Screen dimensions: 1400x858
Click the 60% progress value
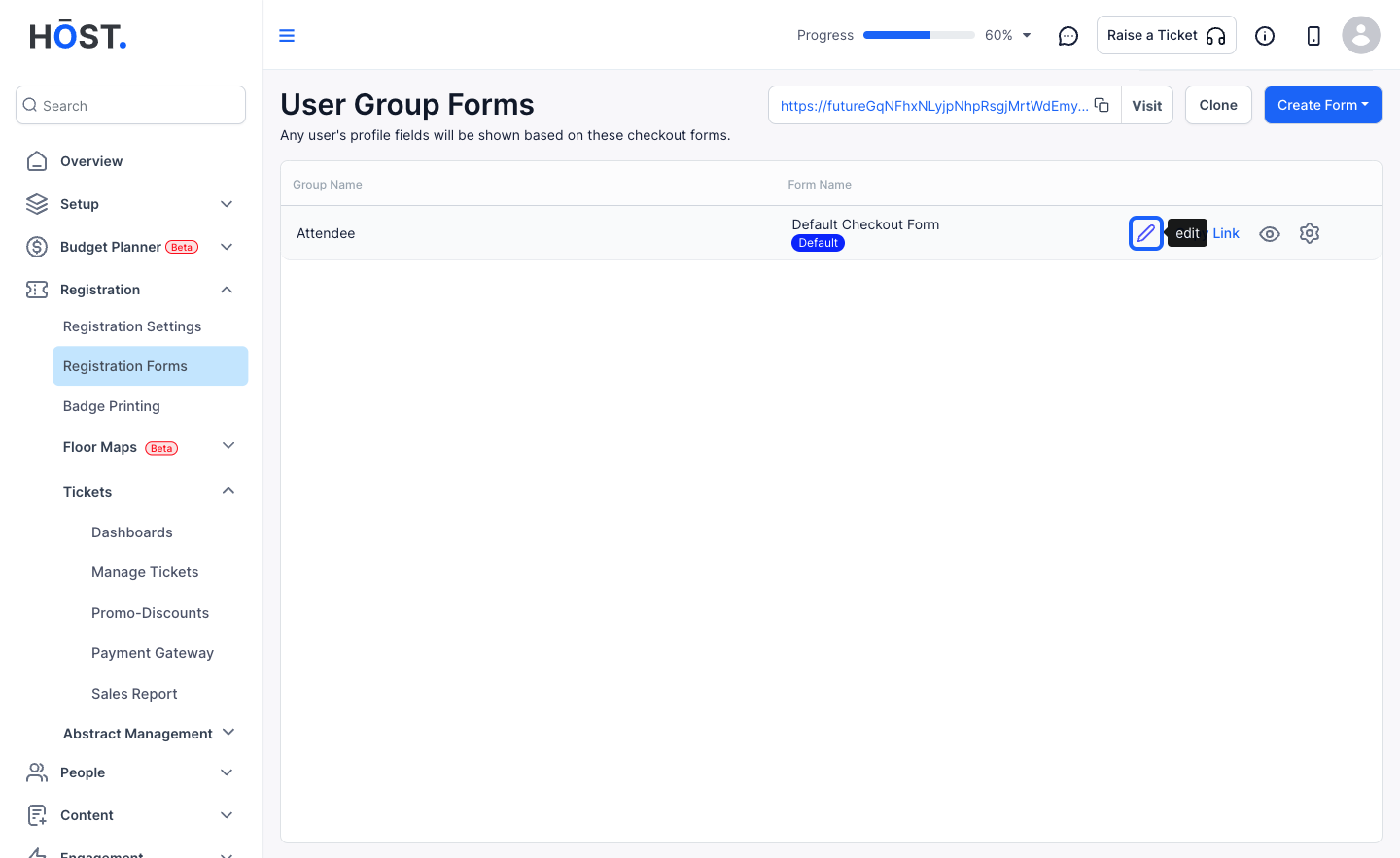tap(998, 35)
